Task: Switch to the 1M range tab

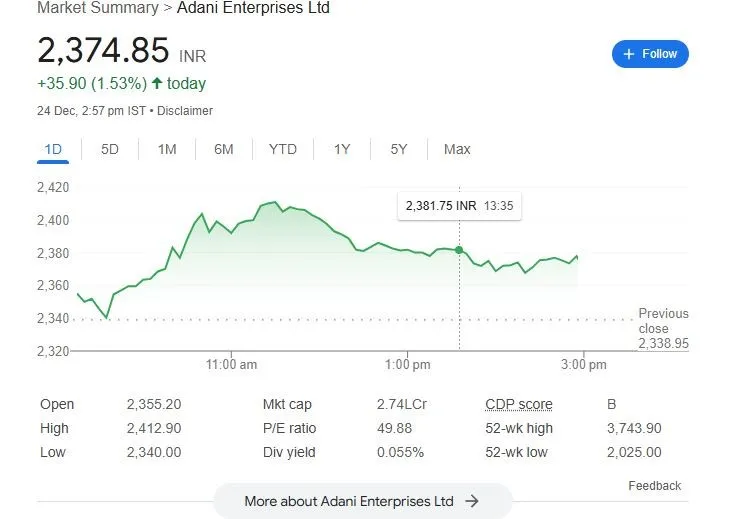Action: click(x=167, y=149)
